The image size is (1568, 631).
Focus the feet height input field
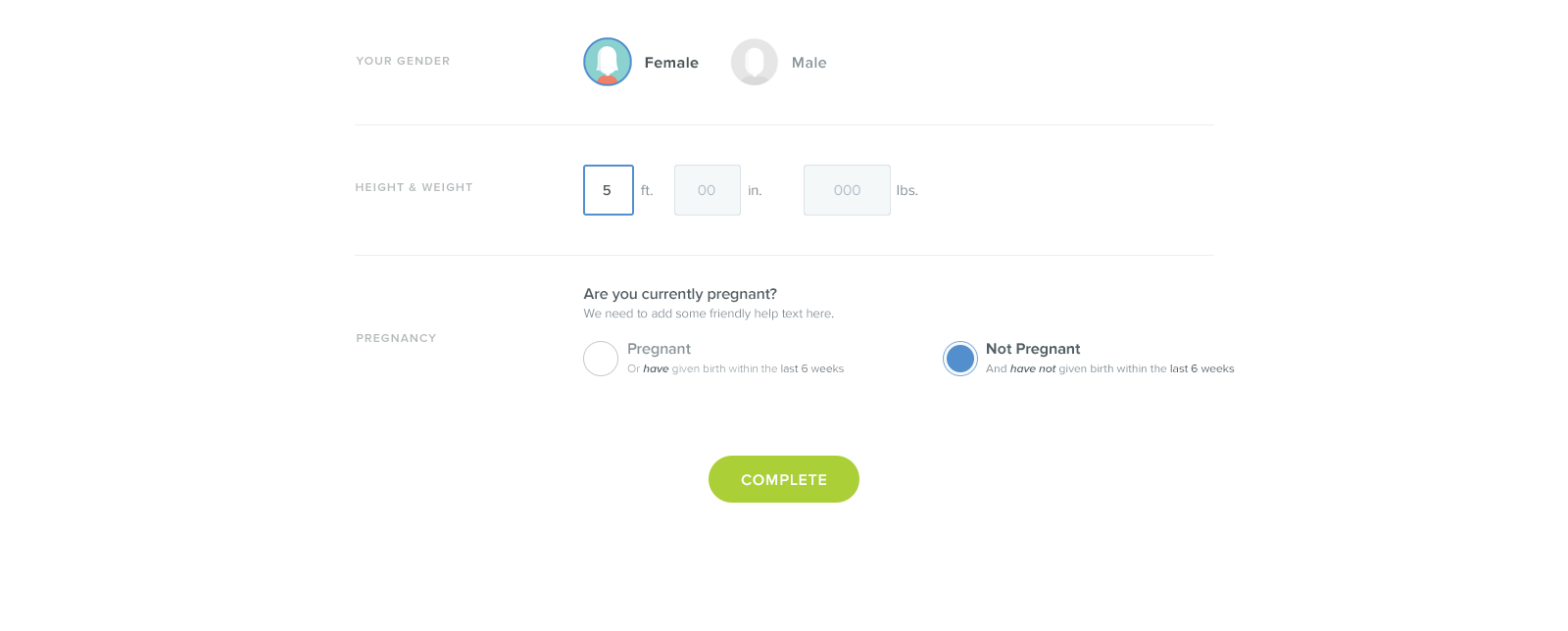[x=609, y=190]
